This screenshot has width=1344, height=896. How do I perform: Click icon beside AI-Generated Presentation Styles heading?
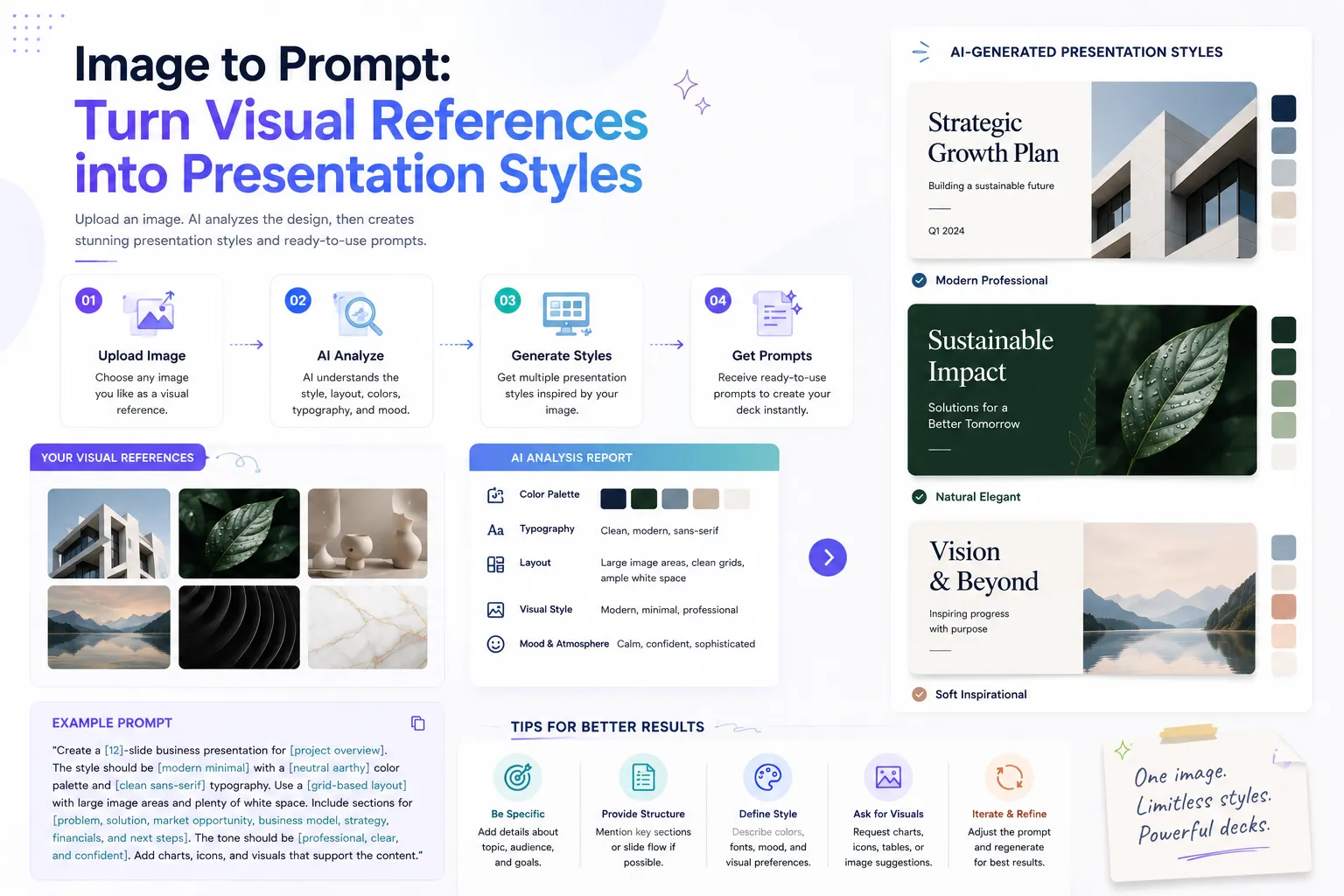point(920,52)
